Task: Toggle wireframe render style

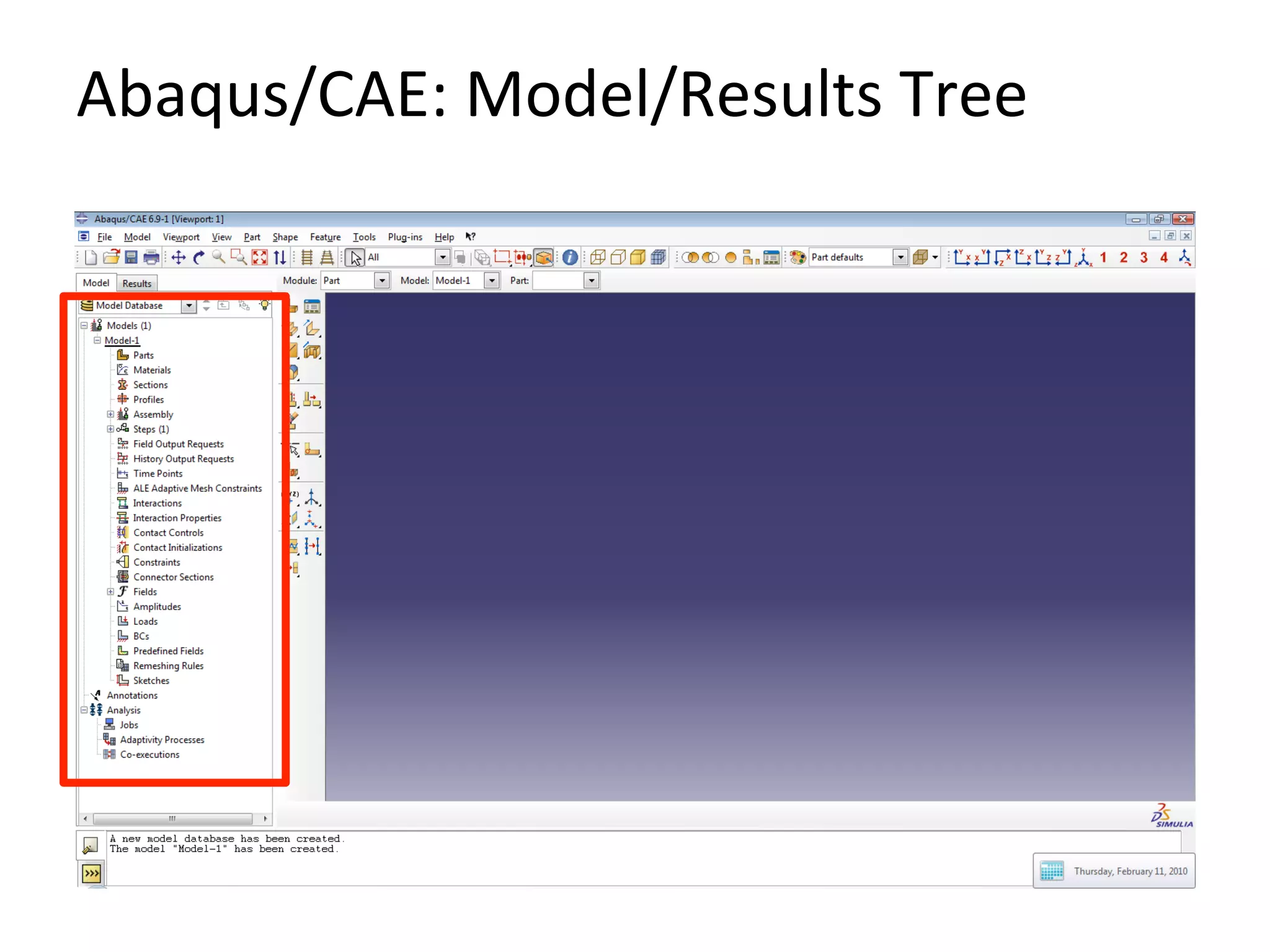Action: [x=598, y=257]
